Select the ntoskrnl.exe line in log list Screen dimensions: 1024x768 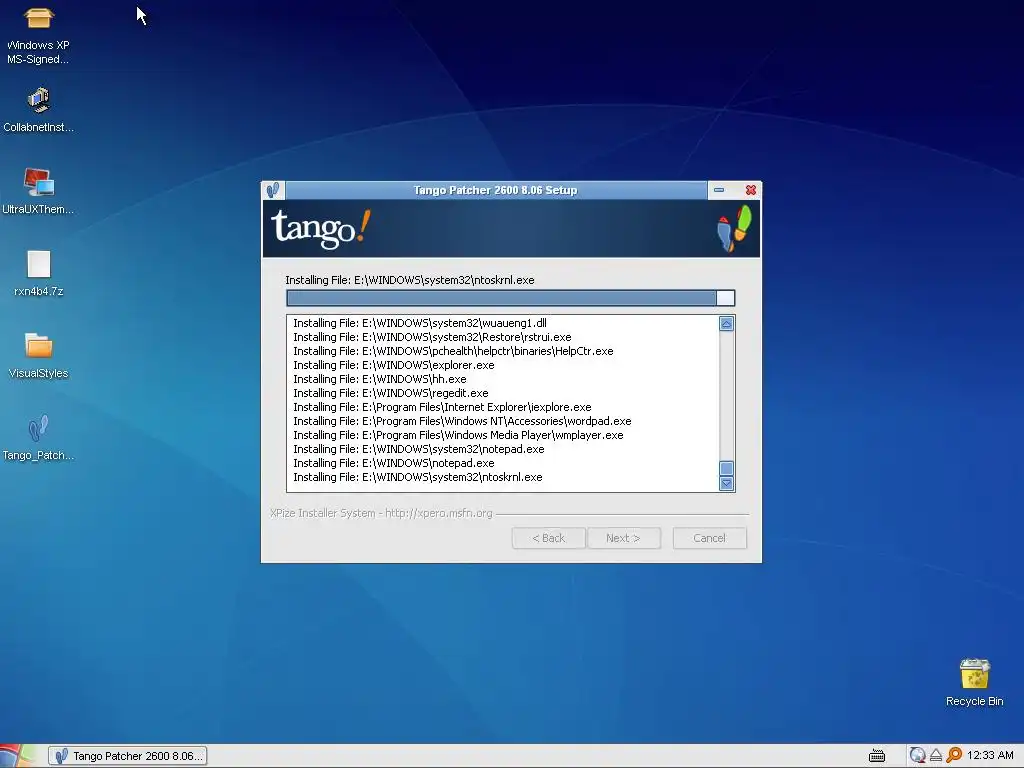(418, 477)
